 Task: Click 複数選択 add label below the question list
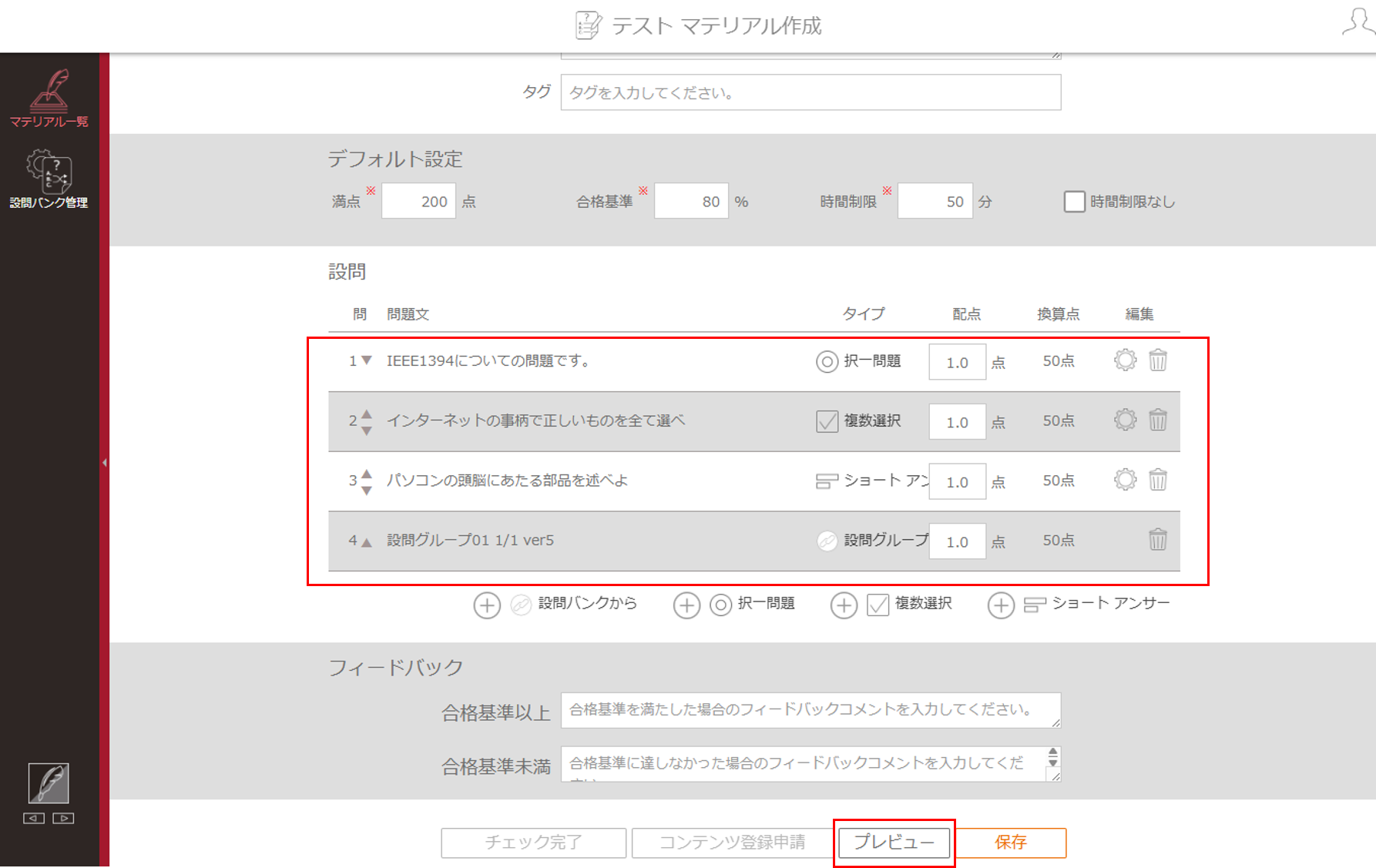tap(923, 603)
